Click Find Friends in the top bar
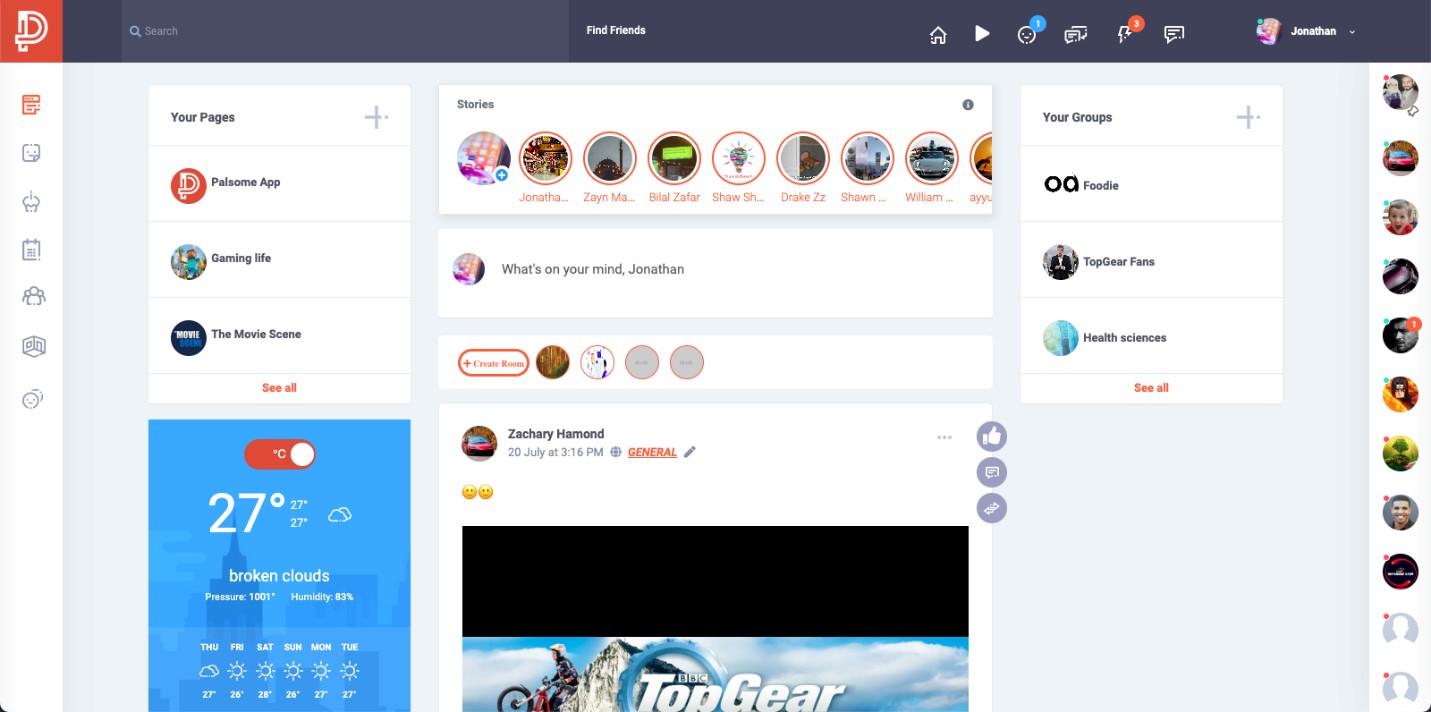1431x712 pixels. click(615, 30)
